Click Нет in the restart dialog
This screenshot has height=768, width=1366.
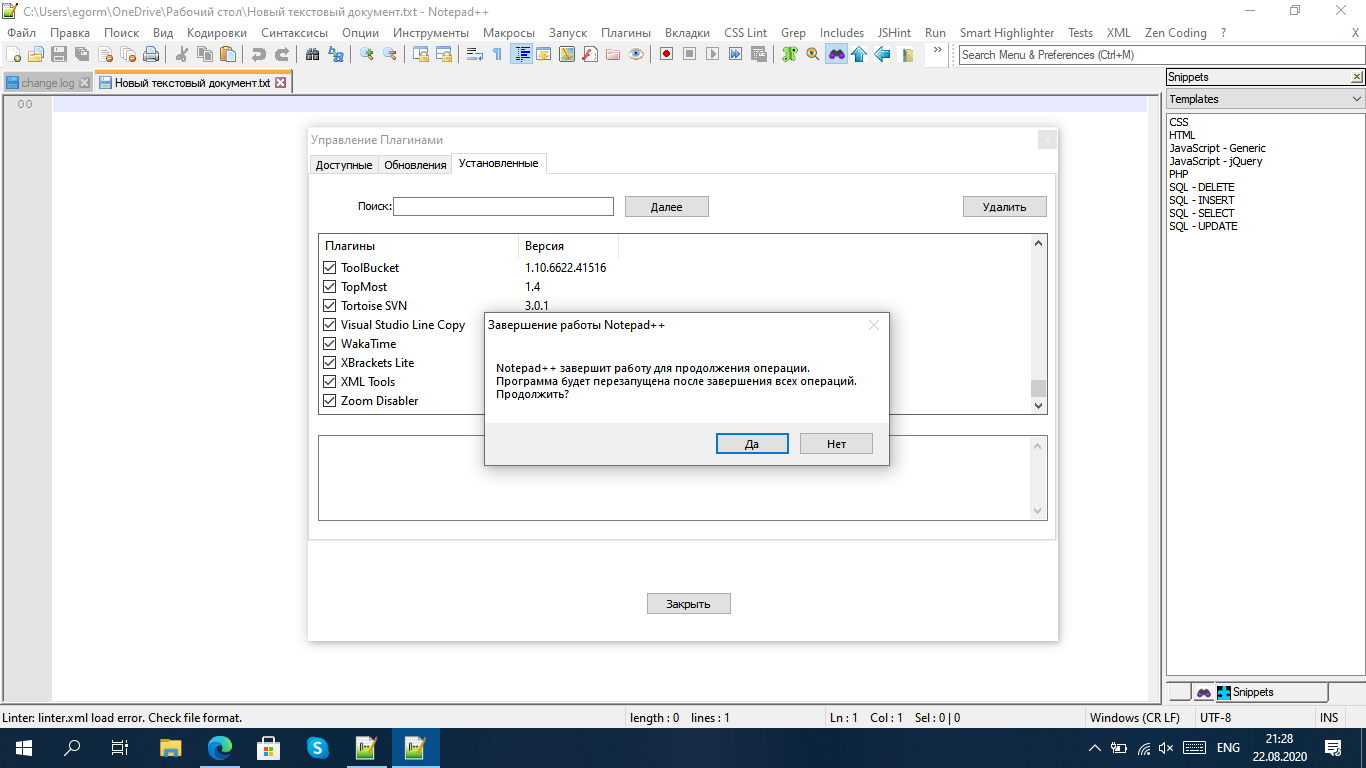click(836, 443)
